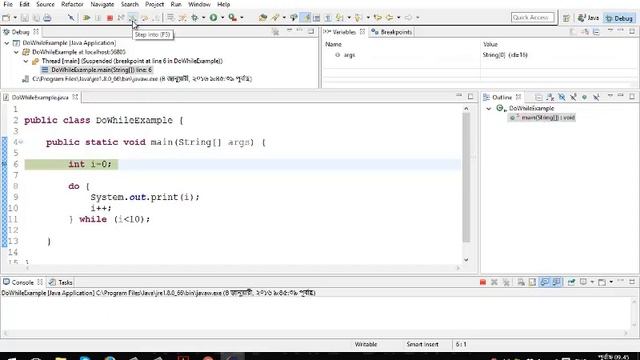Click the Run external tools icon
Image resolution: width=640 pixels, height=360 pixels.
pyautogui.click(x=232, y=18)
